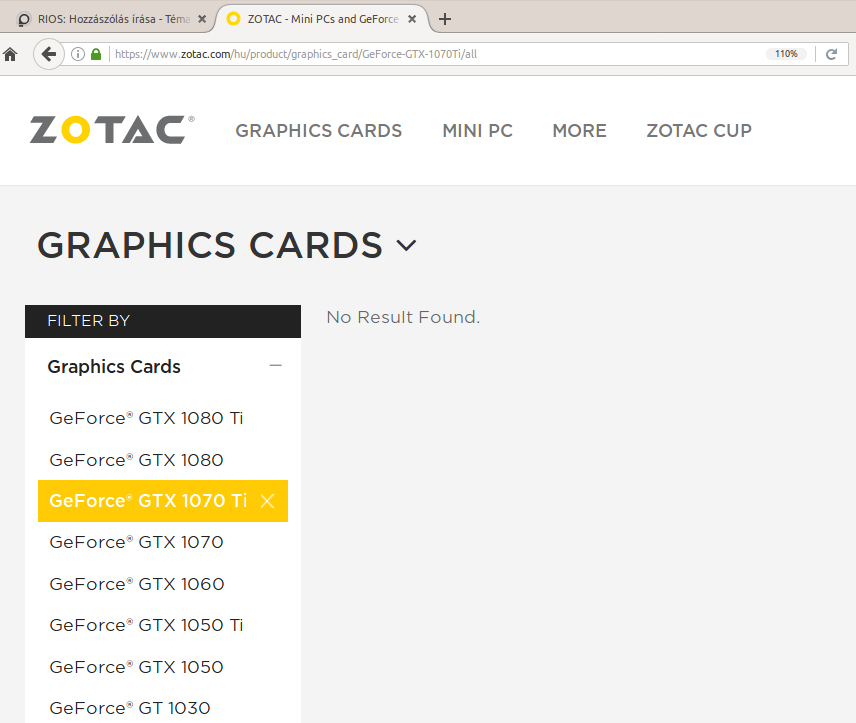
Task: Close the ZOTAC browser tab
Action: 412,19
